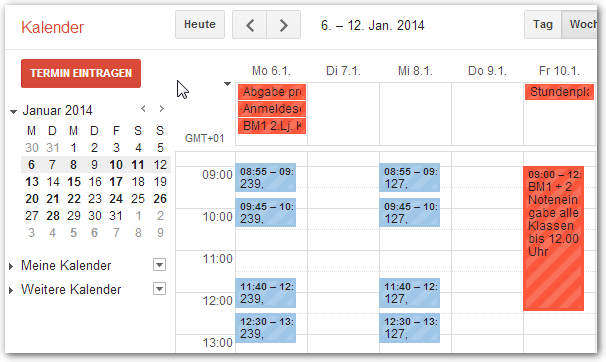
Task: Switch to Woche view
Action: pyautogui.click(x=579, y=25)
